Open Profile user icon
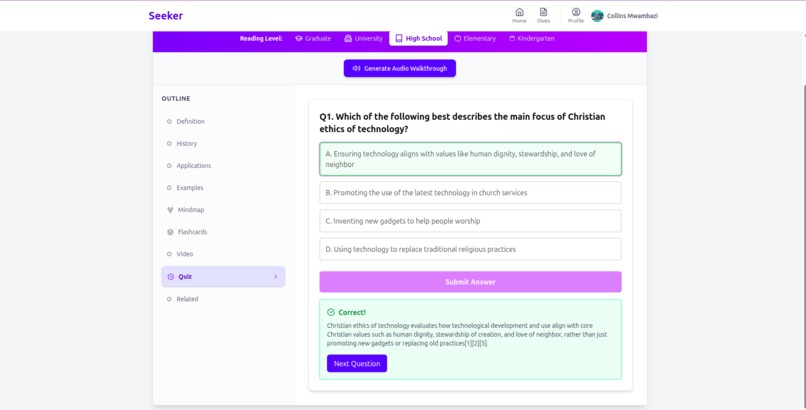 576,15
